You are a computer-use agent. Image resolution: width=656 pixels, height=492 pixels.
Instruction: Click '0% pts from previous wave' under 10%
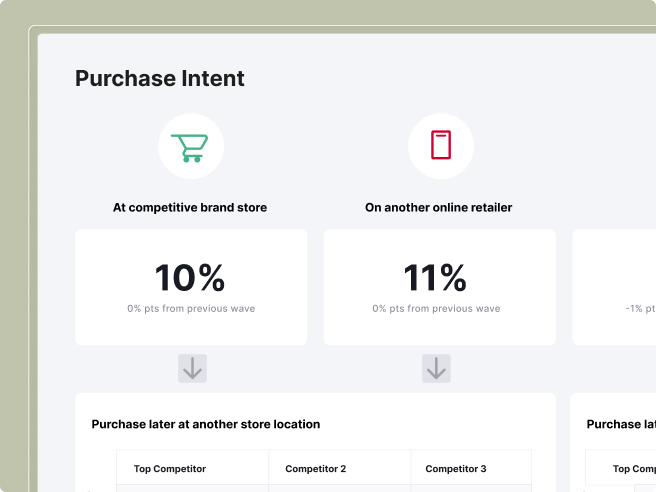(x=190, y=309)
